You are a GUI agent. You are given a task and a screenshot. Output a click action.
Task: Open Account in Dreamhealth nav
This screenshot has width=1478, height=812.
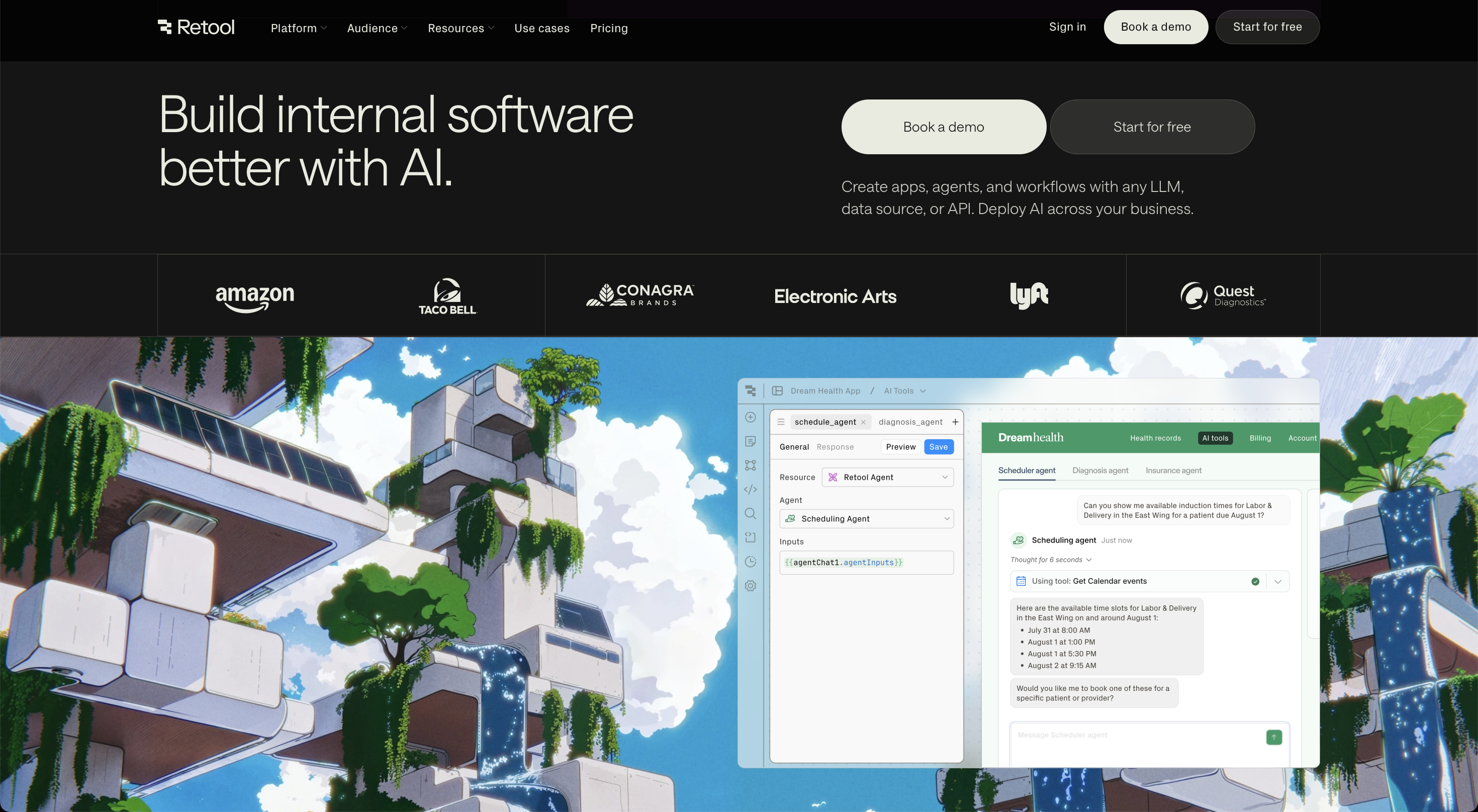tap(1303, 438)
